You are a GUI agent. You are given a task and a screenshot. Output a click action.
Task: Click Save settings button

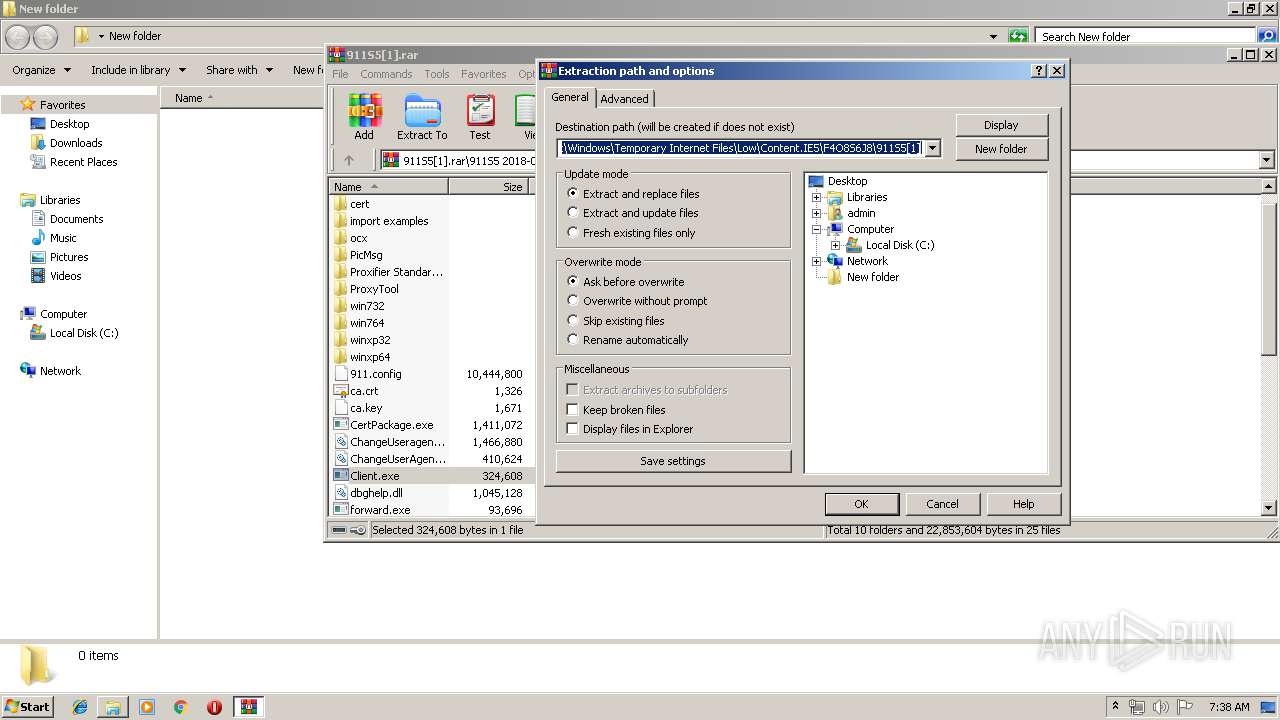point(673,461)
